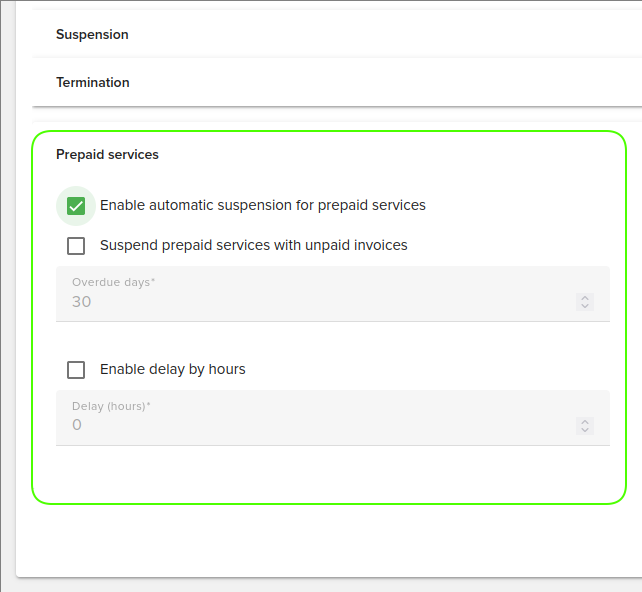Click the Delay hours decrement arrow
Image resolution: width=642 pixels, height=592 pixels.
[x=586, y=430]
